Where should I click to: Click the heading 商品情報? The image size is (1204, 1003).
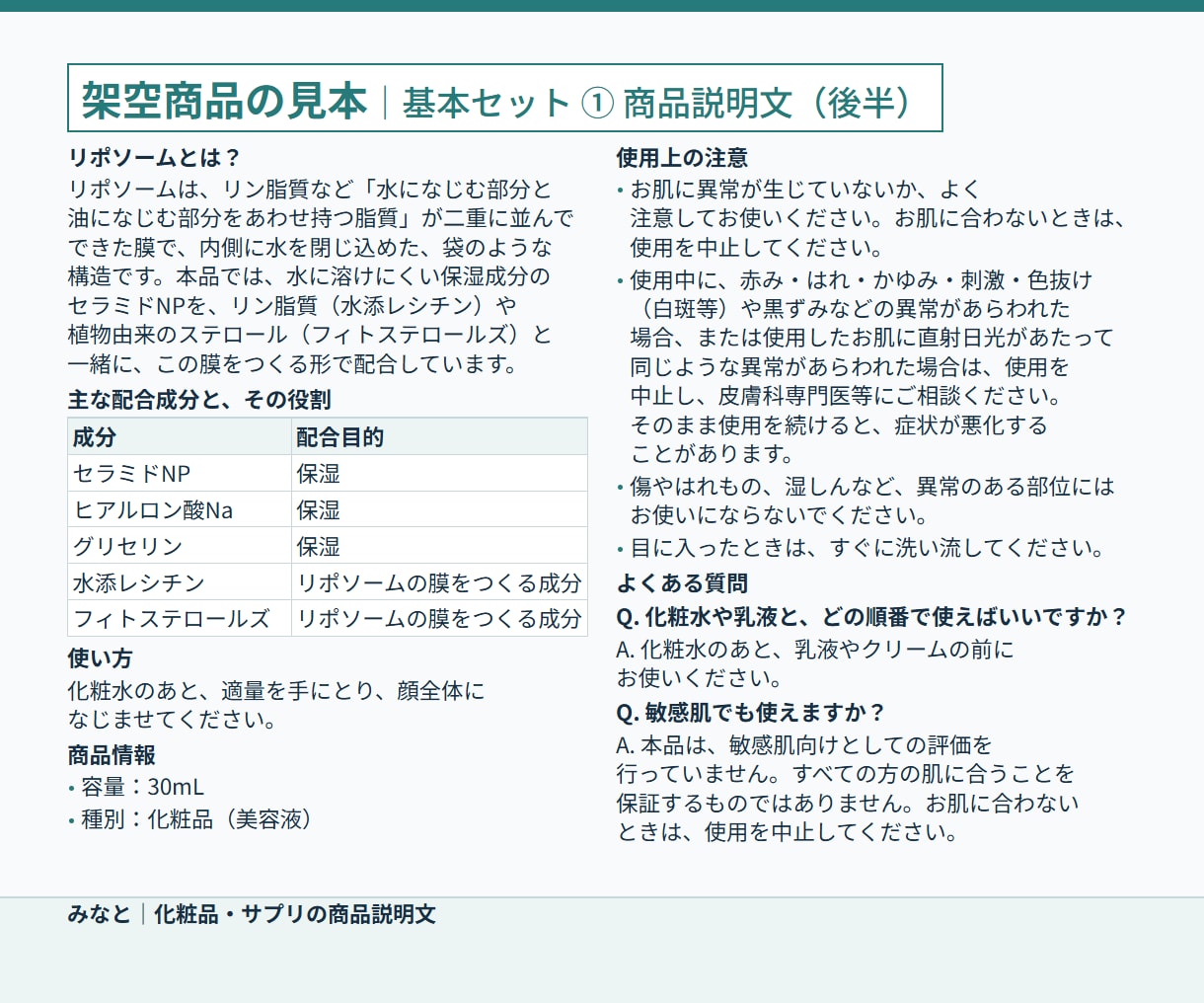pyautogui.click(x=112, y=755)
